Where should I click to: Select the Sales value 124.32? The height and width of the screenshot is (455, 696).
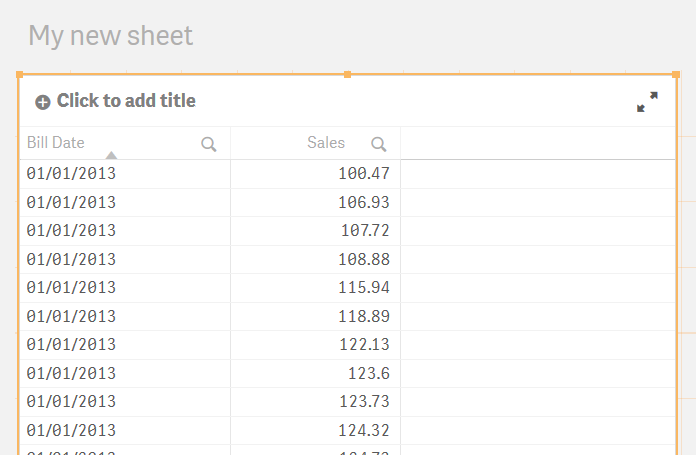(364, 431)
